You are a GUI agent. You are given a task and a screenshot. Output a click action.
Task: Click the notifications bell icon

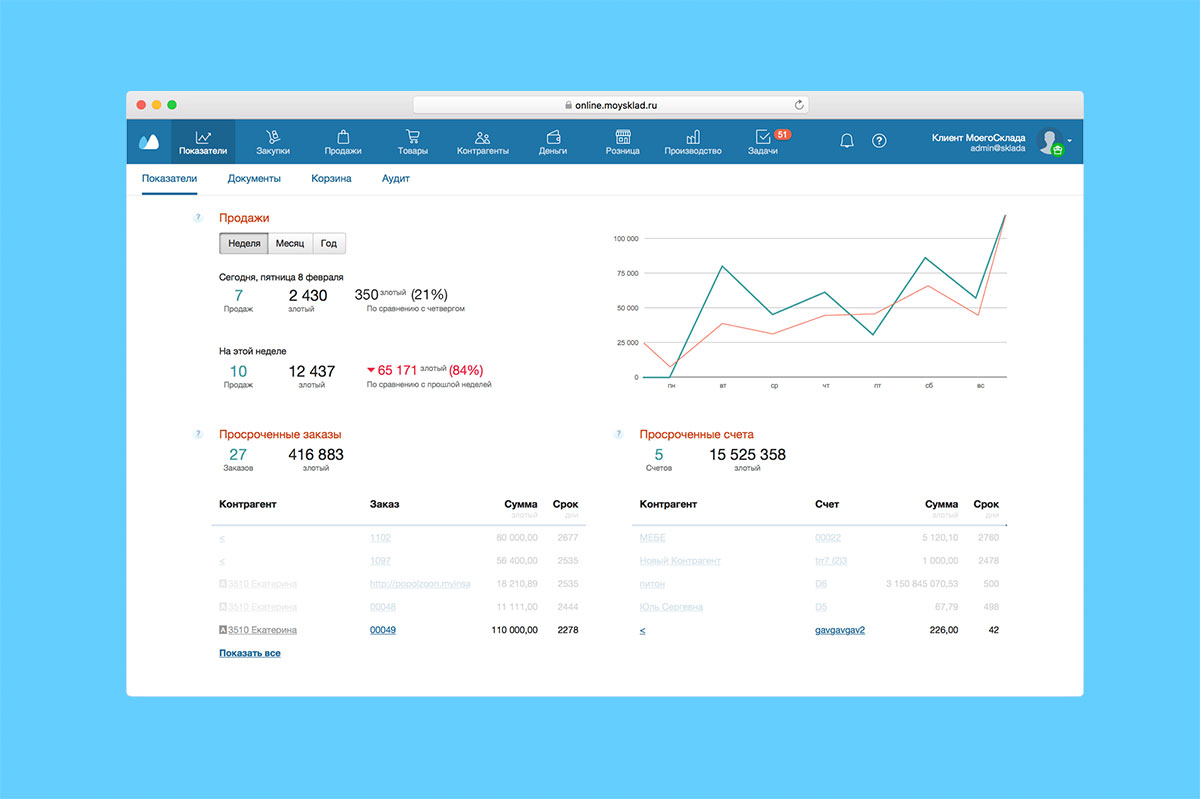pos(847,141)
